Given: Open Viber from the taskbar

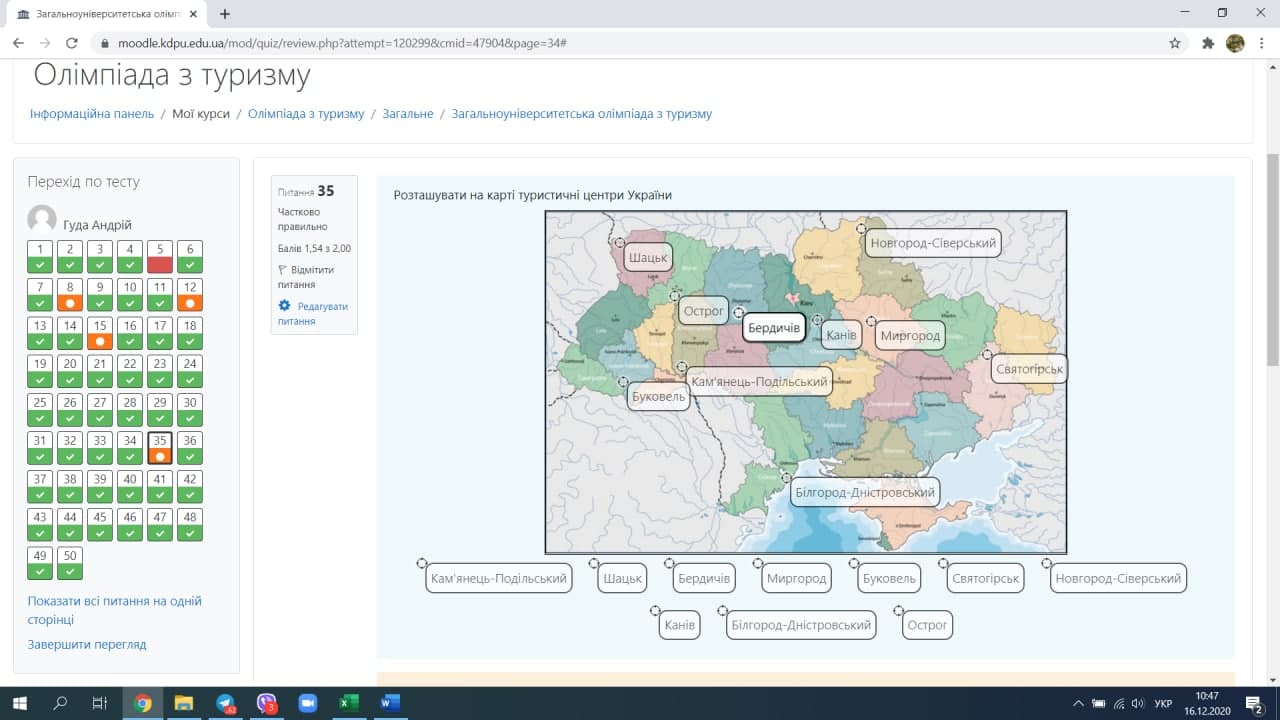Looking at the screenshot, I should coord(266,703).
